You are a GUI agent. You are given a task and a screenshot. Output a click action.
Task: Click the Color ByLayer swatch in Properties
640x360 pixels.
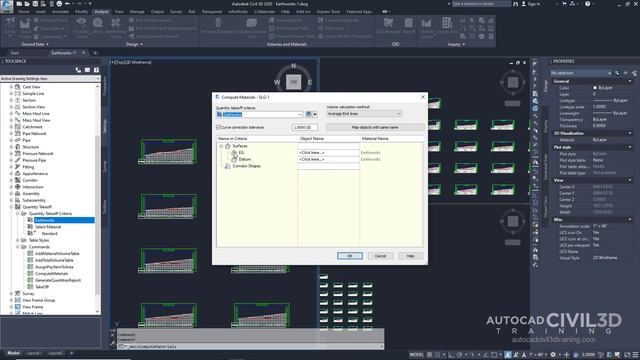[x=595, y=88]
